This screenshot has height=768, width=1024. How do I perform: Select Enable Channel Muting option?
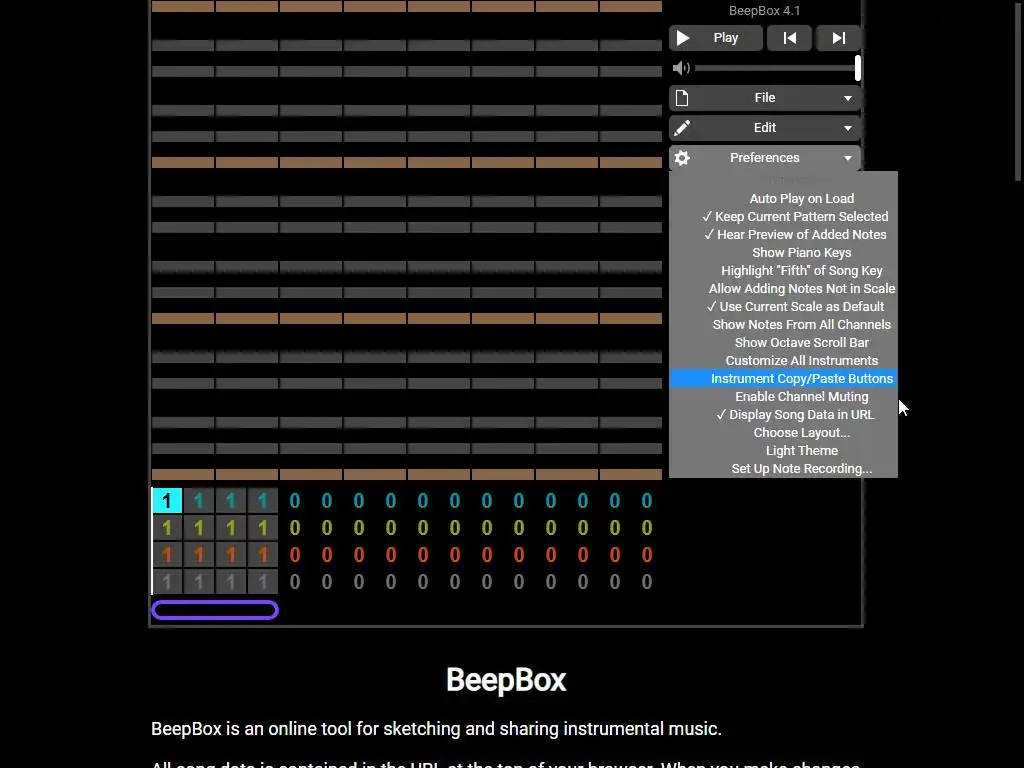click(x=783, y=397)
